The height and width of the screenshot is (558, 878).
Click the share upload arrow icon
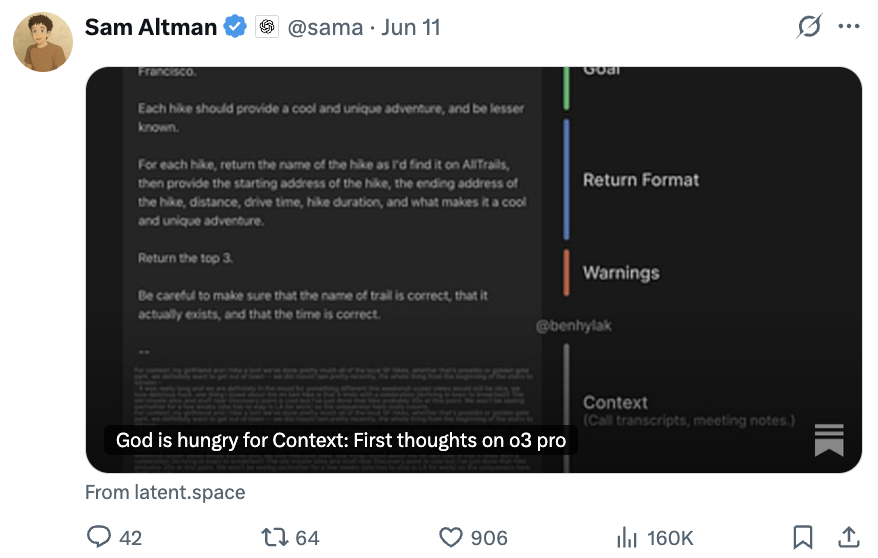tap(849, 537)
